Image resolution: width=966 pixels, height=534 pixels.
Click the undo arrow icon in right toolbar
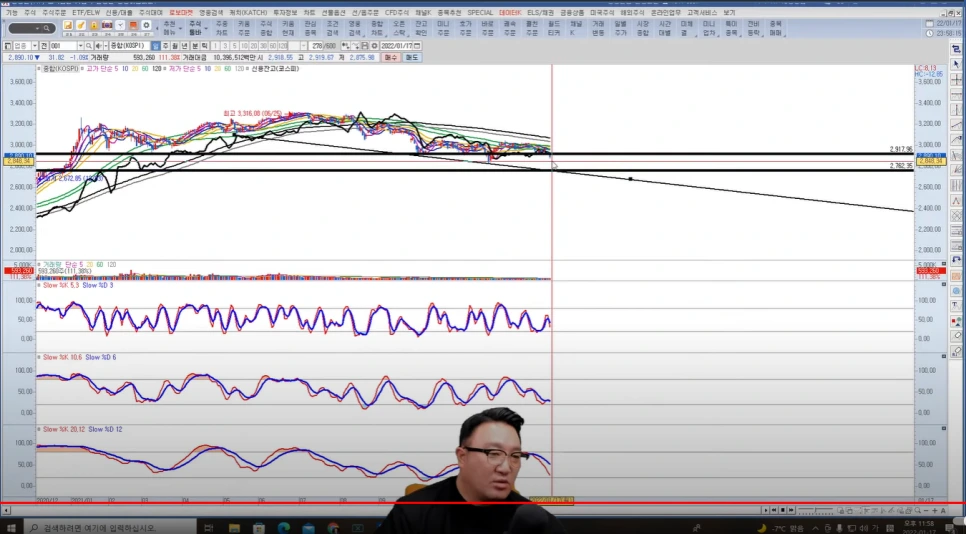coord(956,261)
